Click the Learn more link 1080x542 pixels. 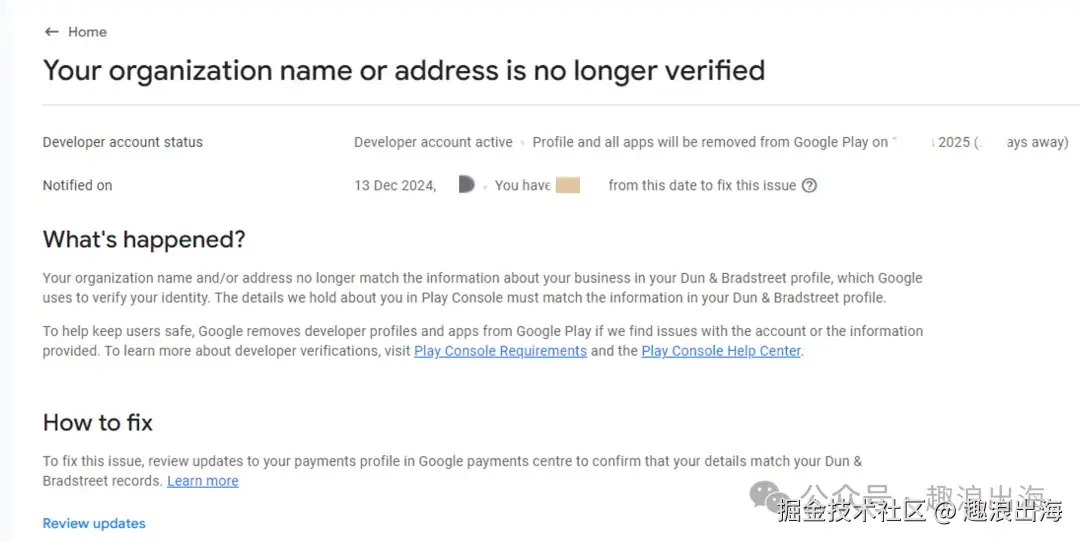click(x=203, y=481)
